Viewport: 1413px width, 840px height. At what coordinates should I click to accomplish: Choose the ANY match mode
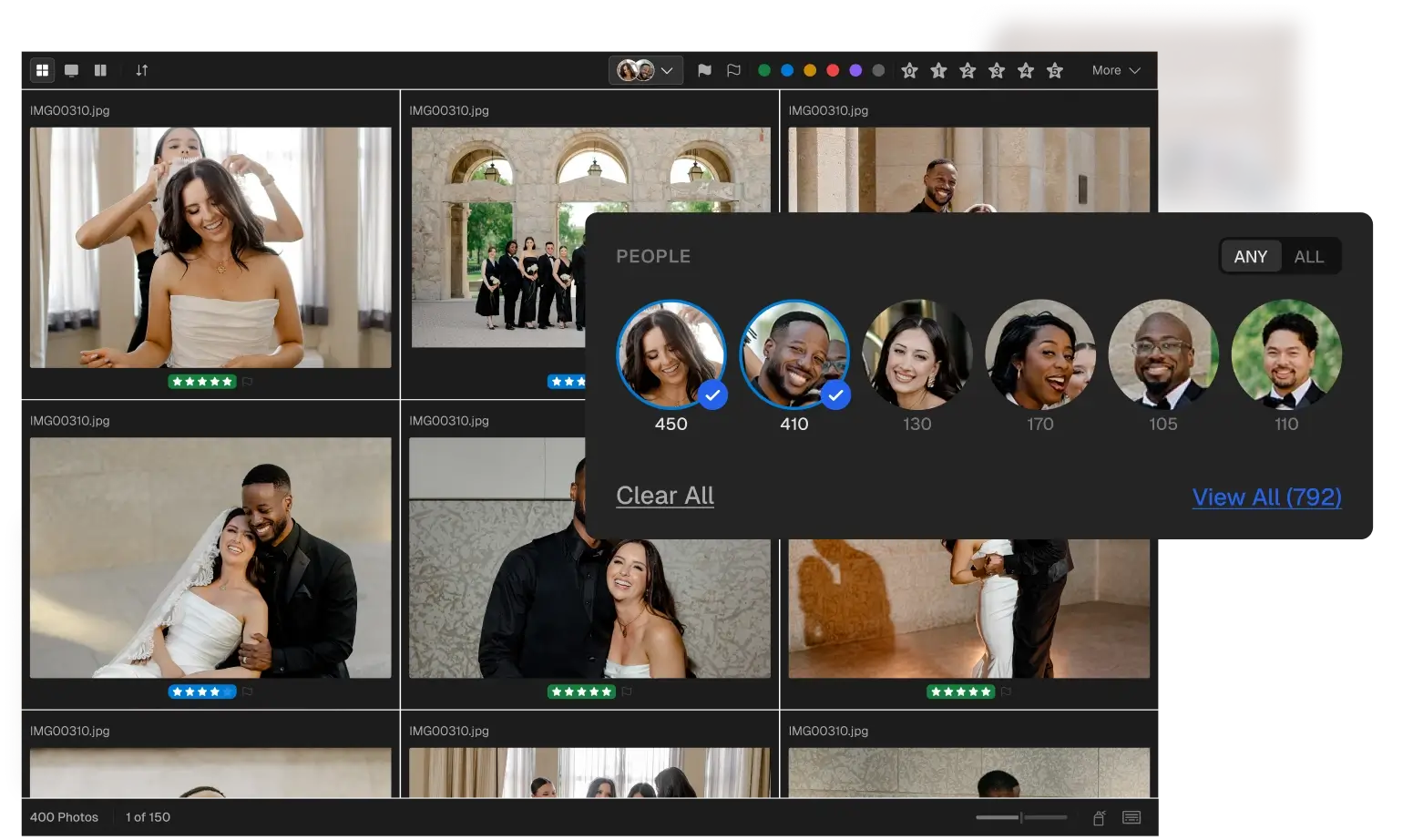1251,257
